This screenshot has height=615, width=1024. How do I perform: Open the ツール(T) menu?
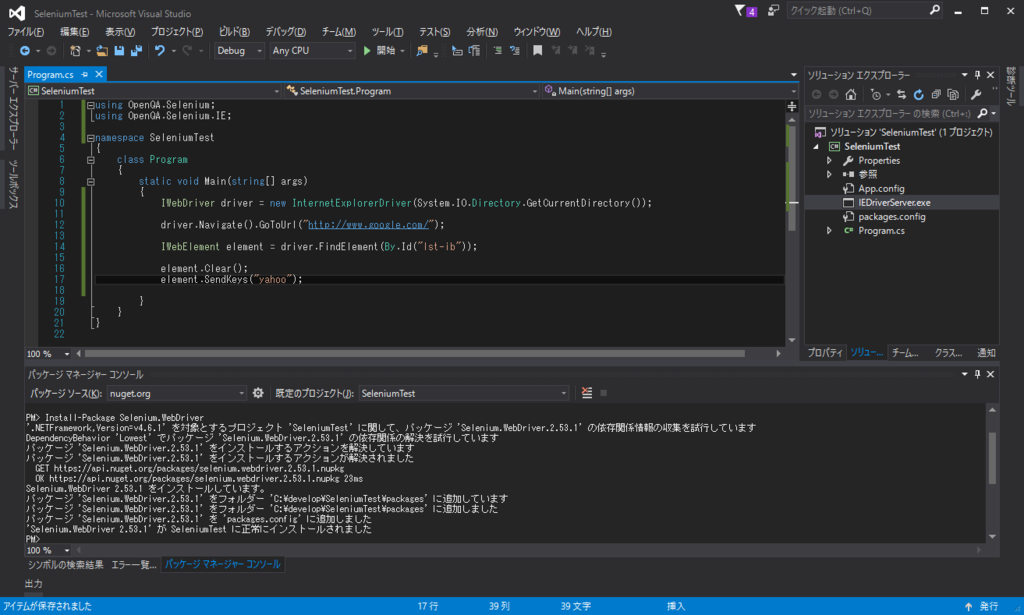point(387,32)
